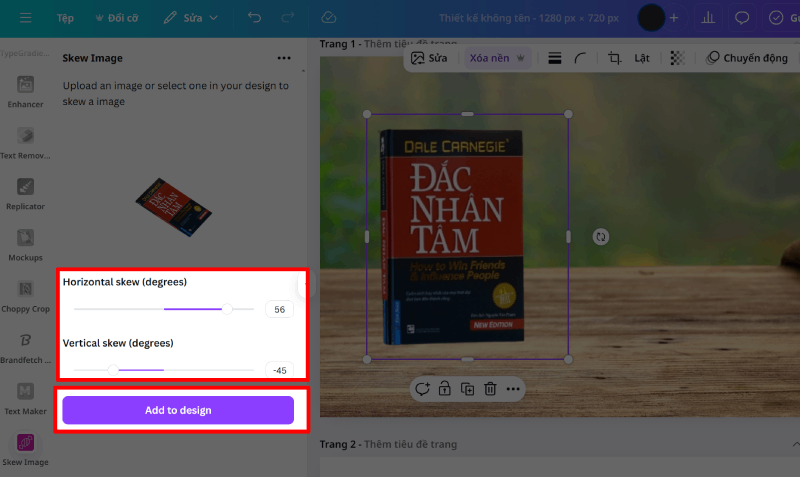Click the redo arrow

(288, 18)
